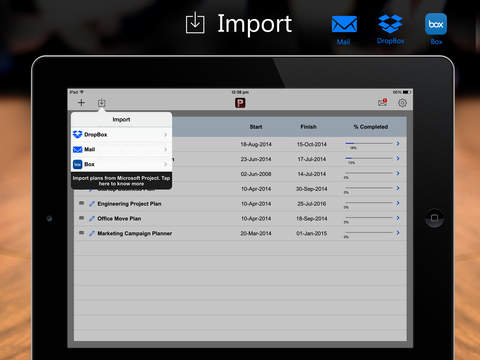Click the large Mail envelope icon in banner
This screenshot has width=480, height=360.
pyautogui.click(x=344, y=24)
